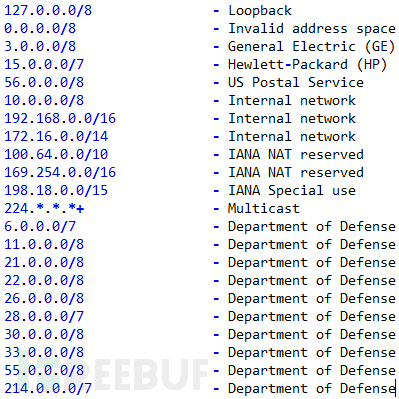Click the 33.0.0.0/8 address entry
Image resolution: width=399 pixels, height=399 pixels.
click(x=44, y=353)
